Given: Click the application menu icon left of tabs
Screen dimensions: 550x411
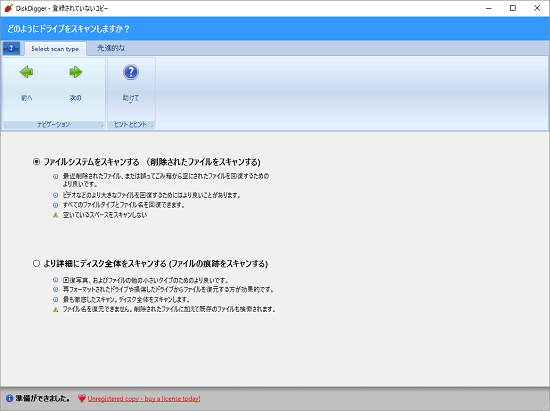Looking at the screenshot, I should [x=11, y=48].
